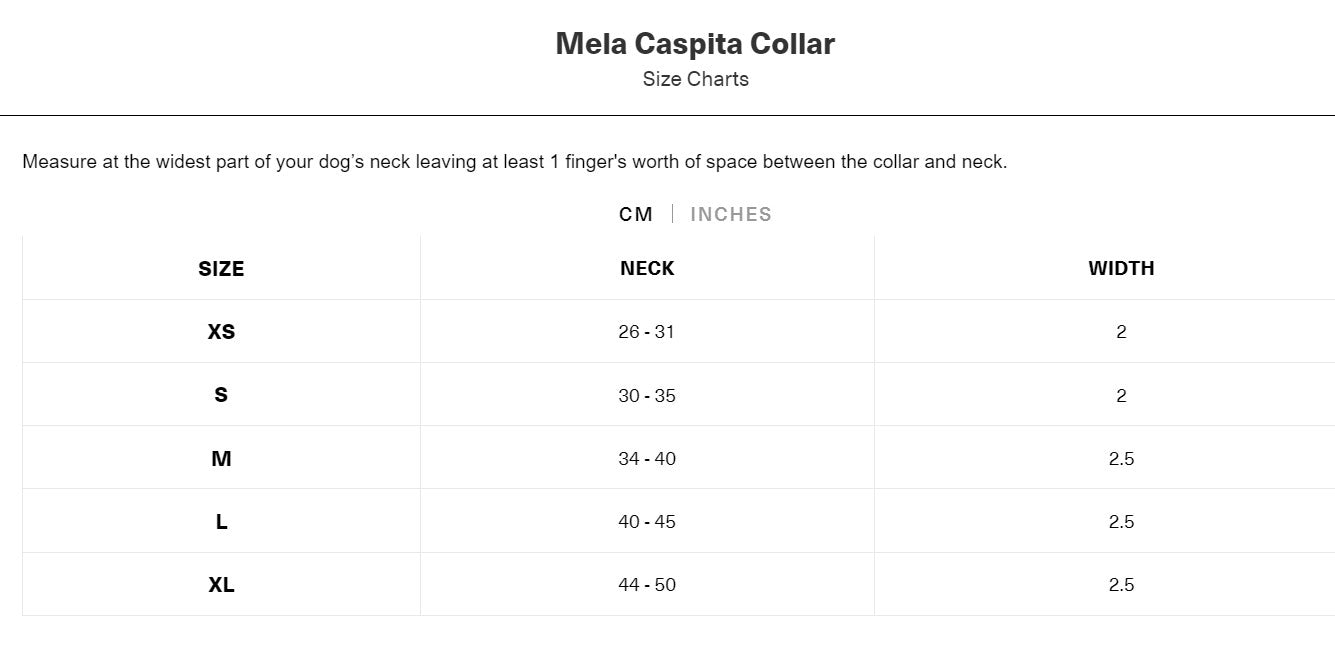Select the M size row label
This screenshot has width=1335, height=651.
tap(220, 458)
